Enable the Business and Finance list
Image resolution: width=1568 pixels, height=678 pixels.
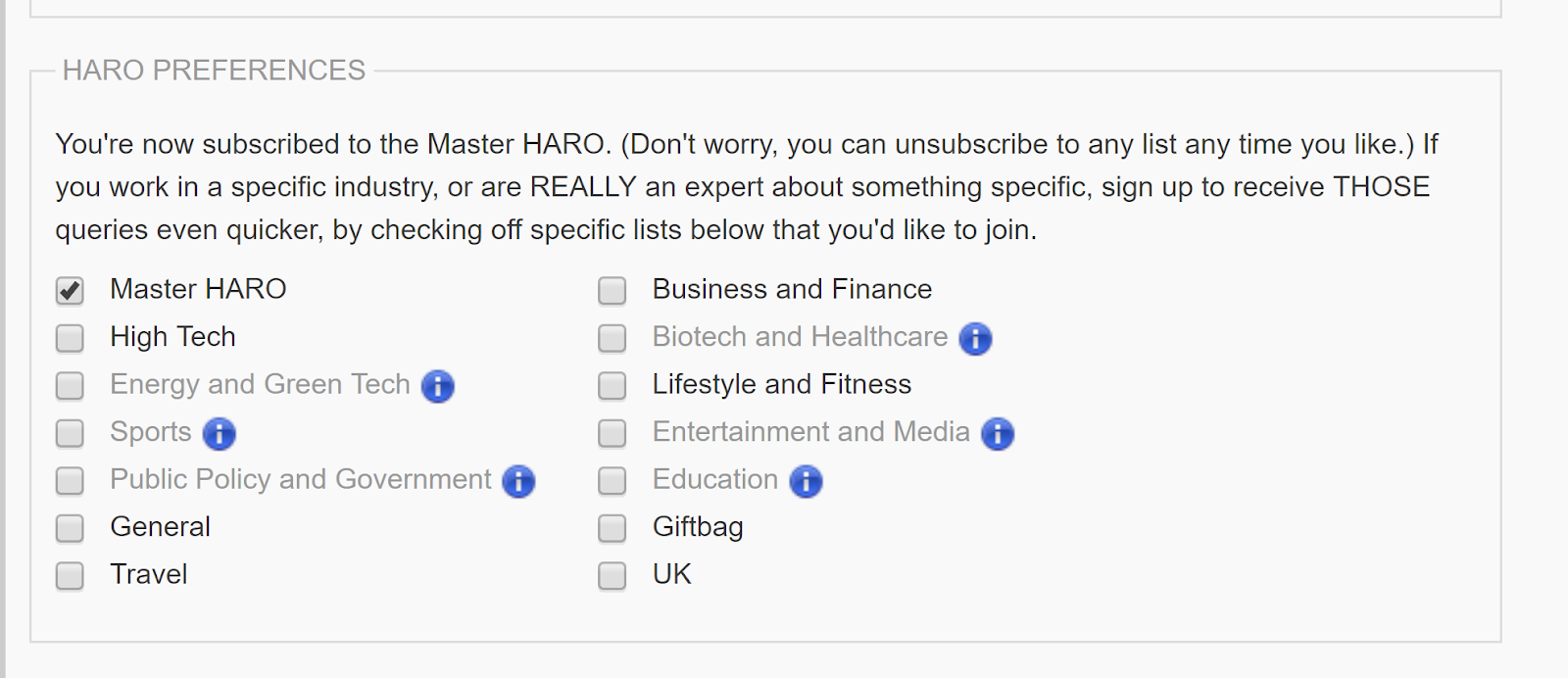tap(612, 291)
